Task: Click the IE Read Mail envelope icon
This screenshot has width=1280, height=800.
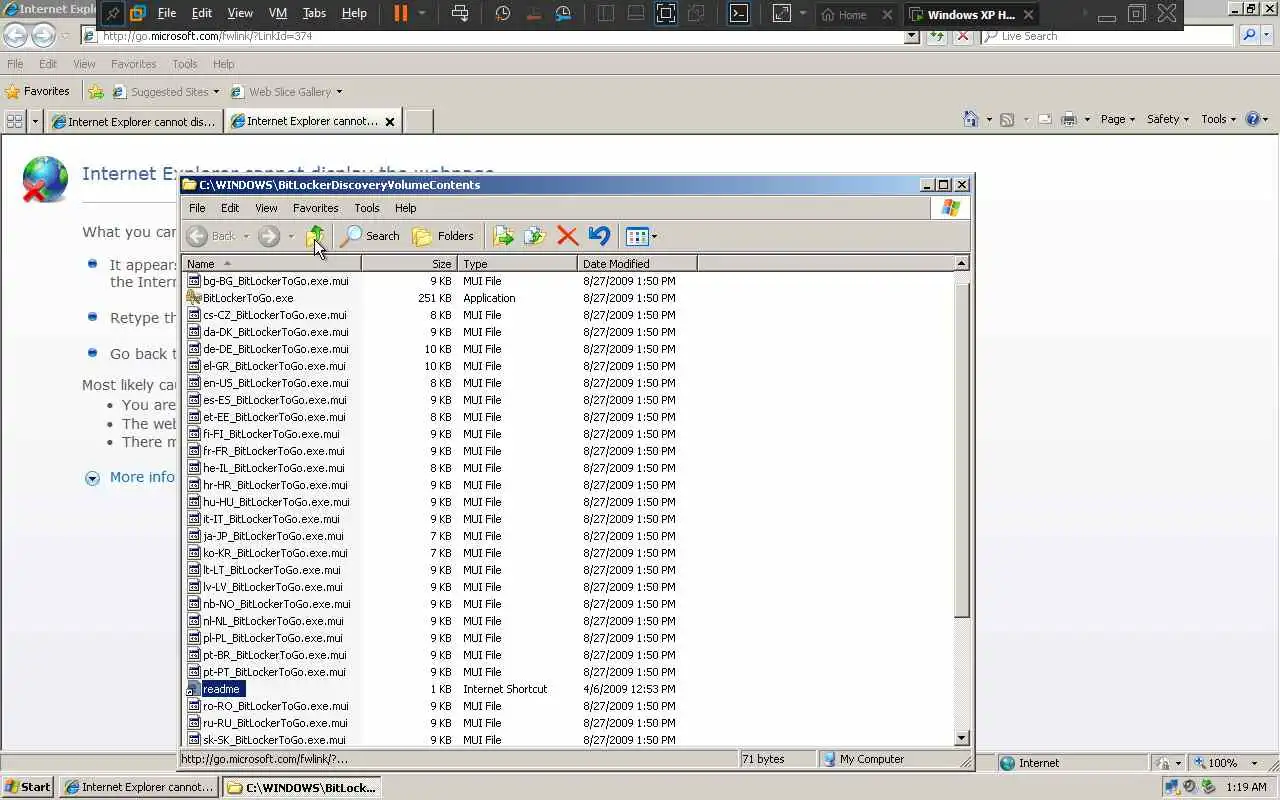Action: tap(1044, 119)
